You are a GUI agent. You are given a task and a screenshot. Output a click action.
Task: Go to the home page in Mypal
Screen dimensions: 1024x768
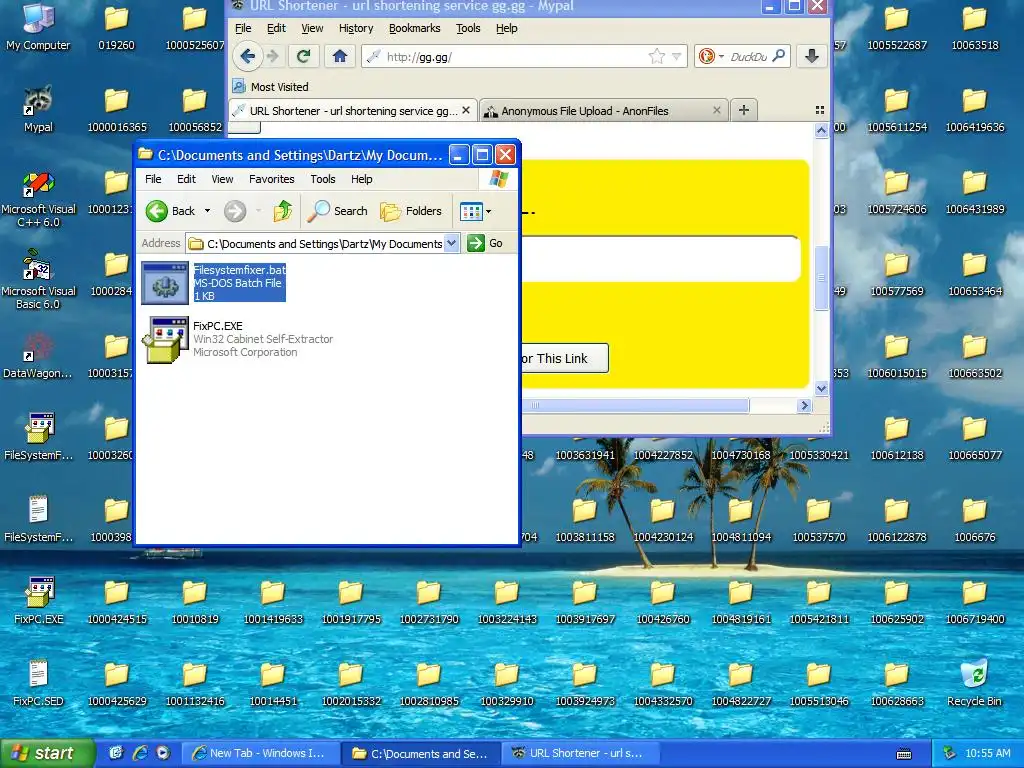(x=340, y=57)
